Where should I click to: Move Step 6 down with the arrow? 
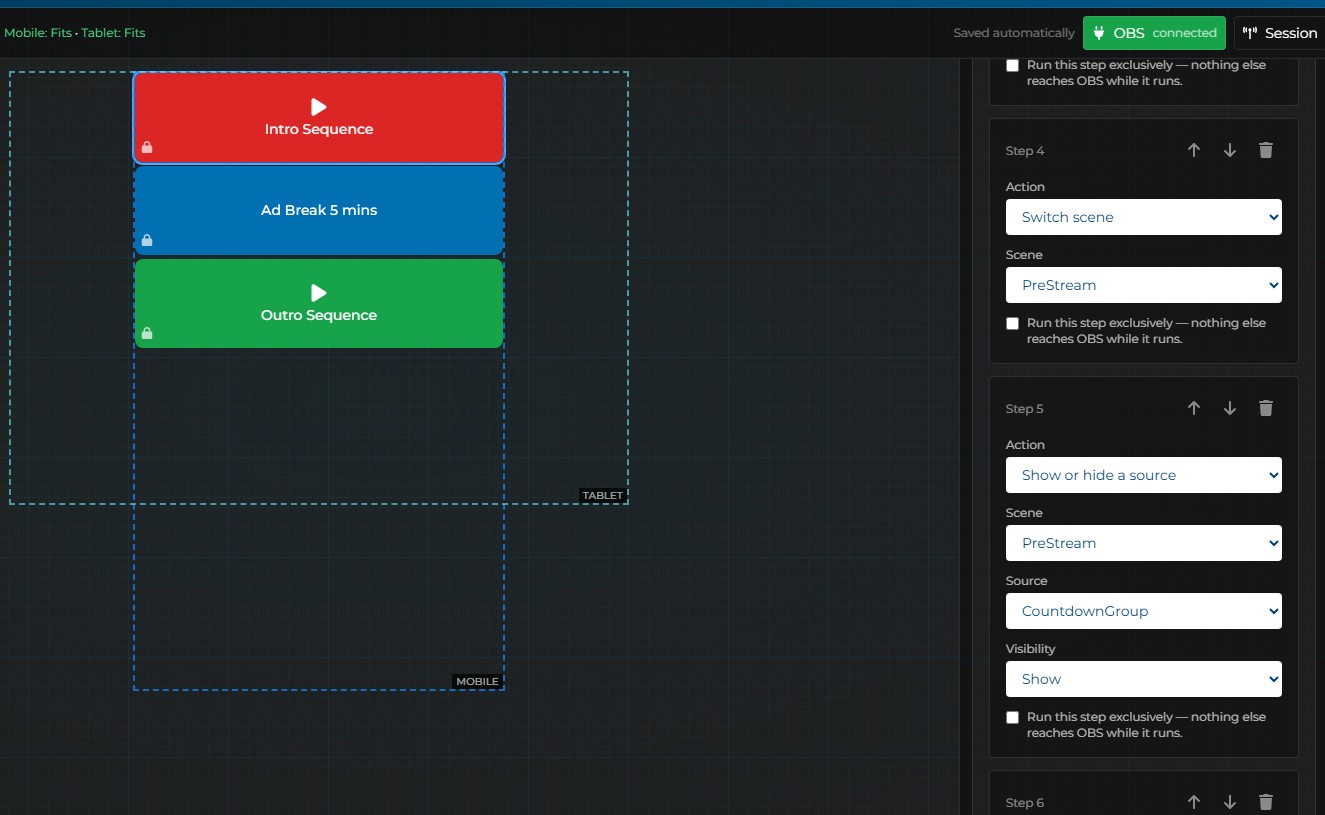click(1230, 802)
